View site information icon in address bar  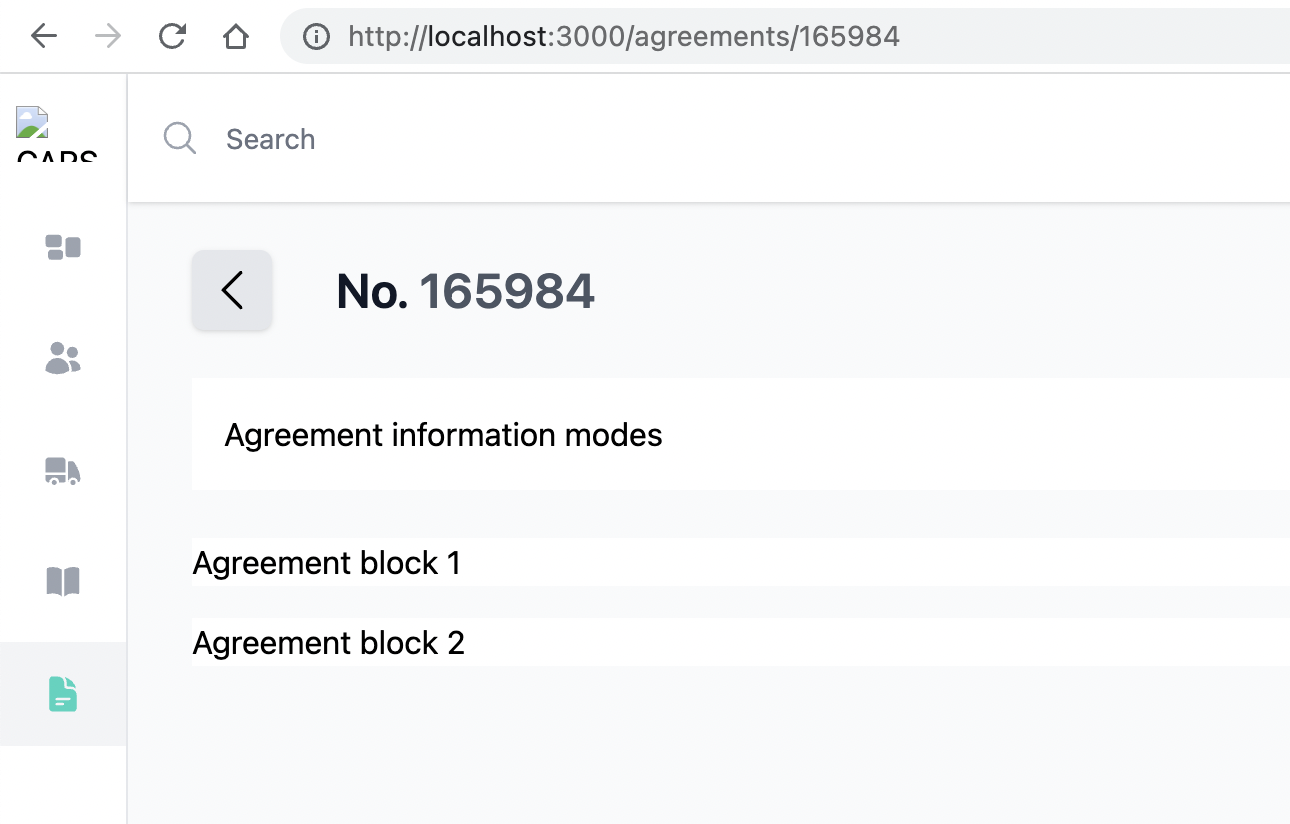[x=316, y=37]
